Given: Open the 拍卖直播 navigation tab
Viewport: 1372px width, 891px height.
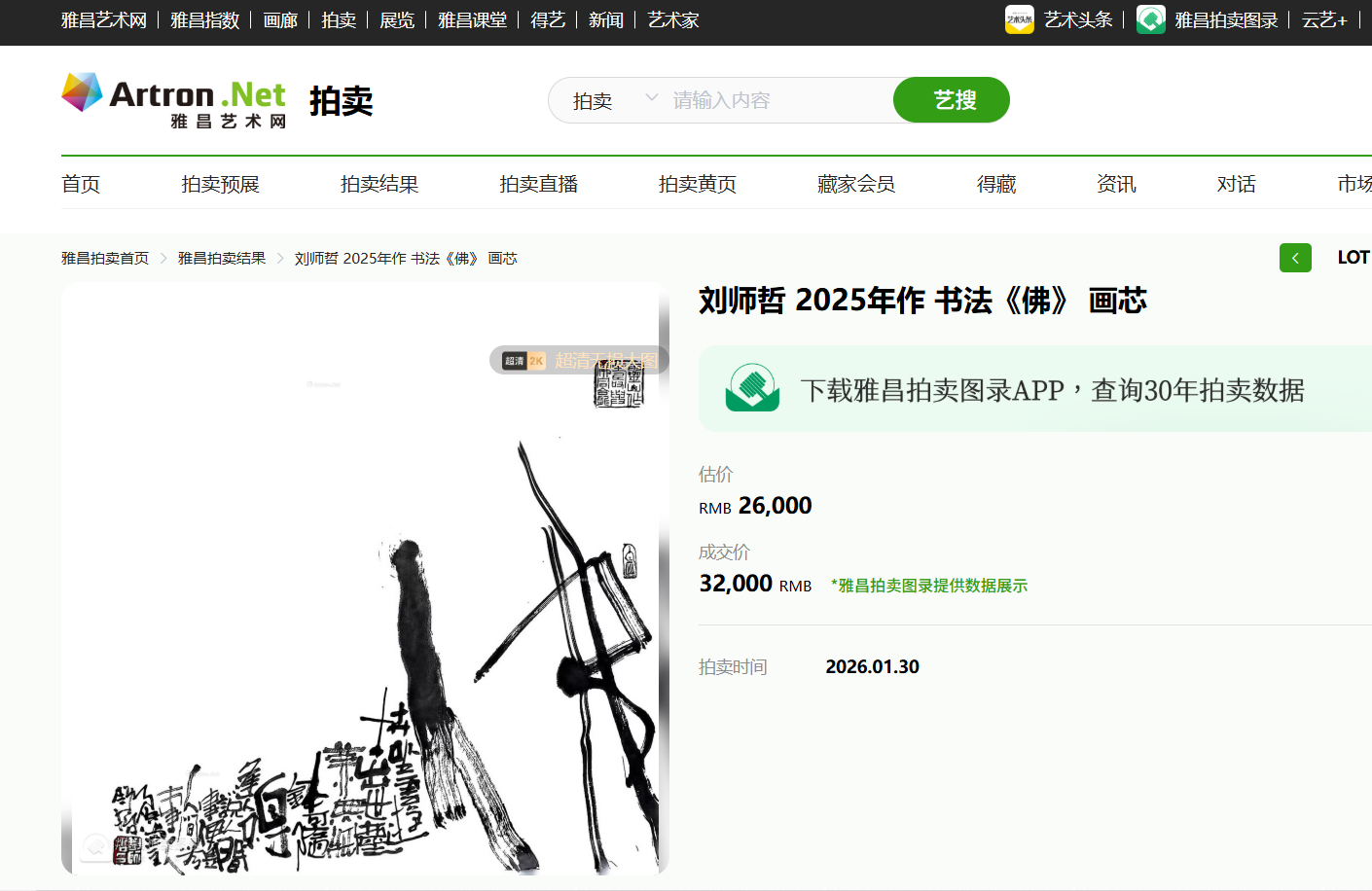Looking at the screenshot, I should tap(538, 184).
